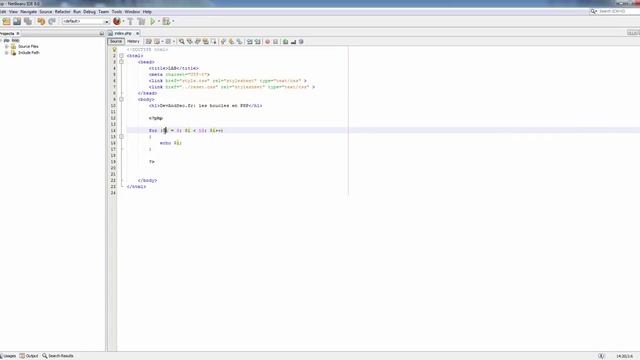Click the Build Project hammer icon
This screenshot has height=360, width=640.
130,21
